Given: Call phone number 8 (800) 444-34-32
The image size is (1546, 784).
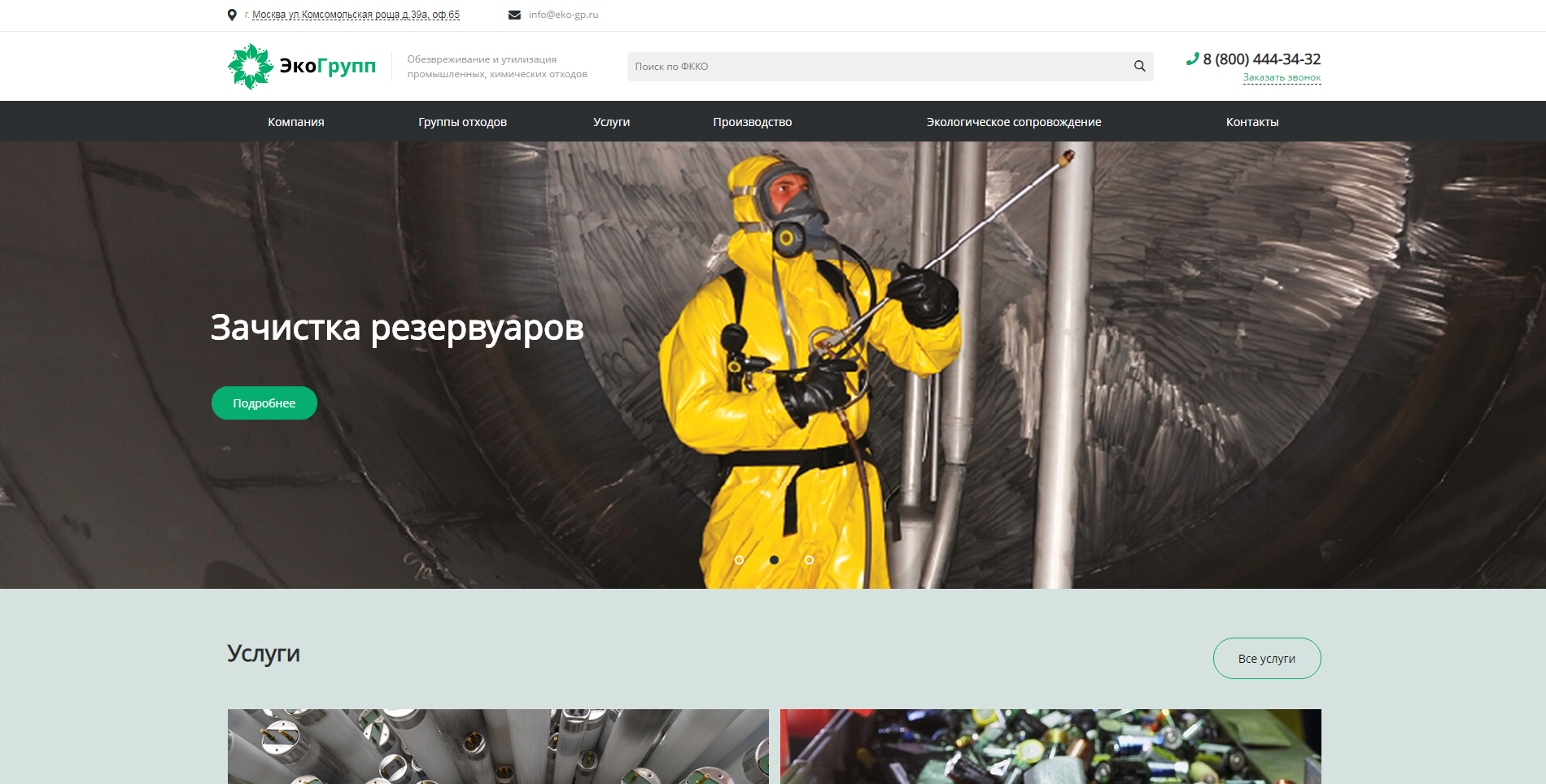Looking at the screenshot, I should (x=1262, y=59).
